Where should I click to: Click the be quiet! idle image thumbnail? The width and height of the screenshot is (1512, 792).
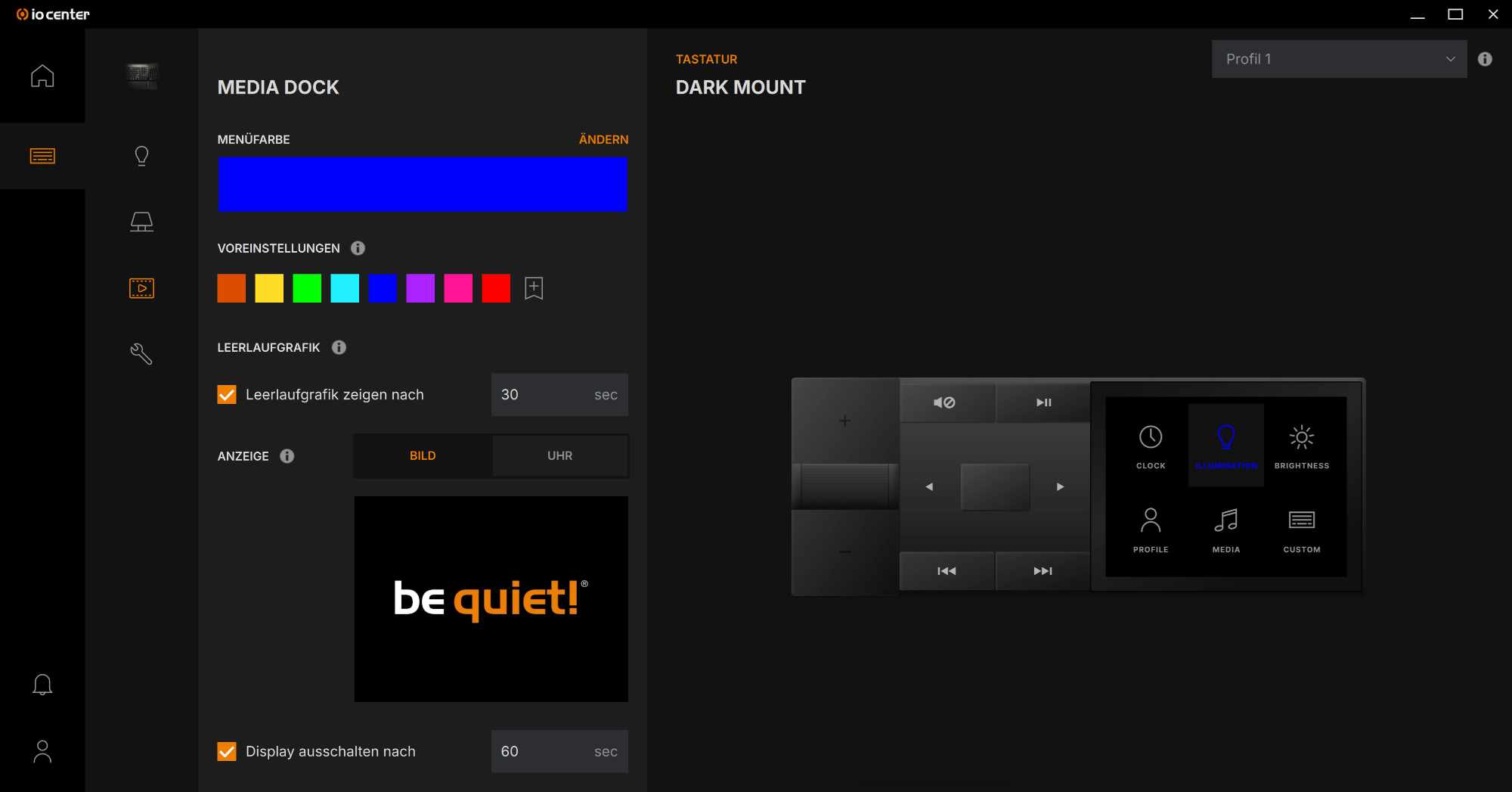pyautogui.click(x=491, y=598)
